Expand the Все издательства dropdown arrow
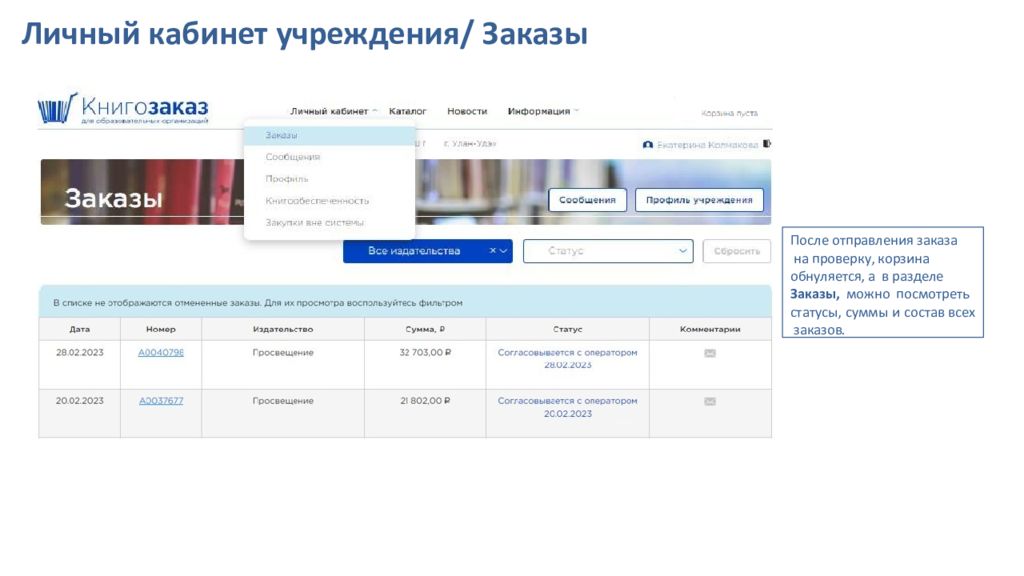 pos(504,251)
